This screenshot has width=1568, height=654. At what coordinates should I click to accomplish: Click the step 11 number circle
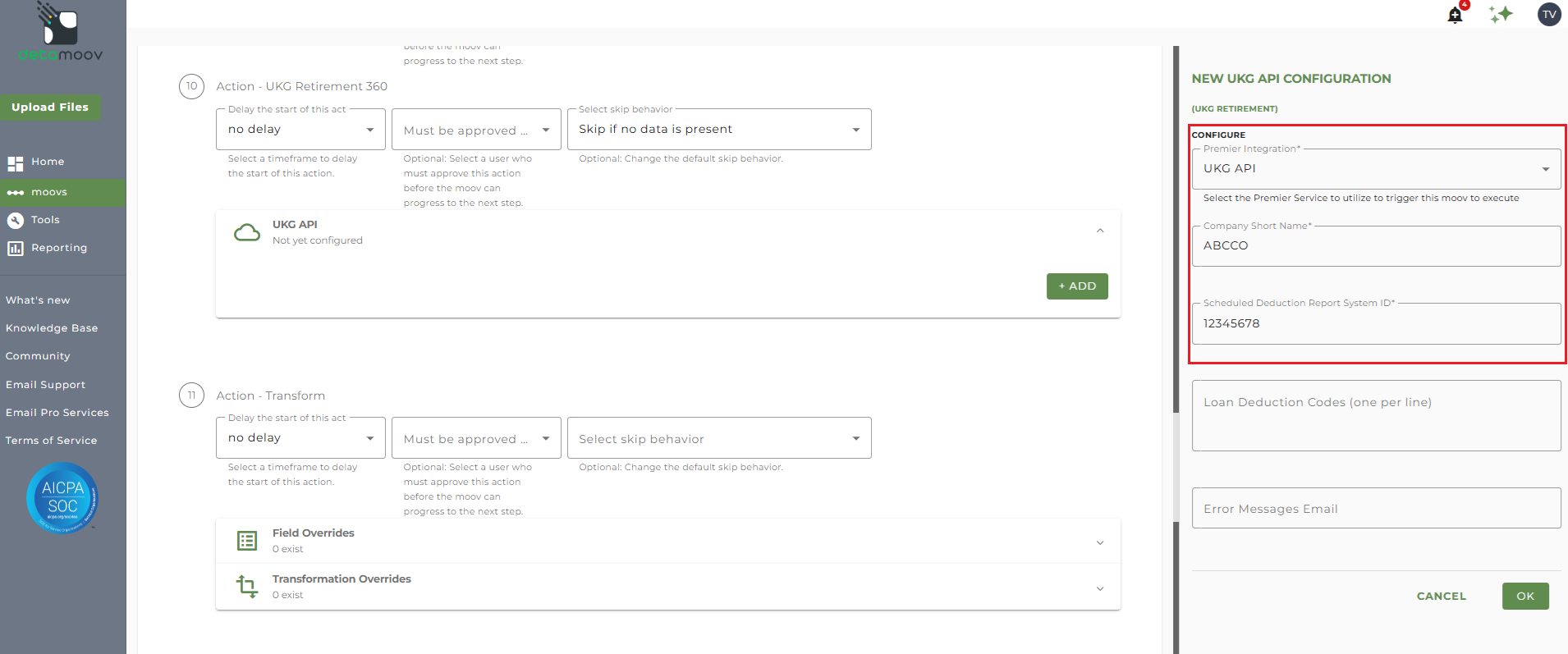191,396
